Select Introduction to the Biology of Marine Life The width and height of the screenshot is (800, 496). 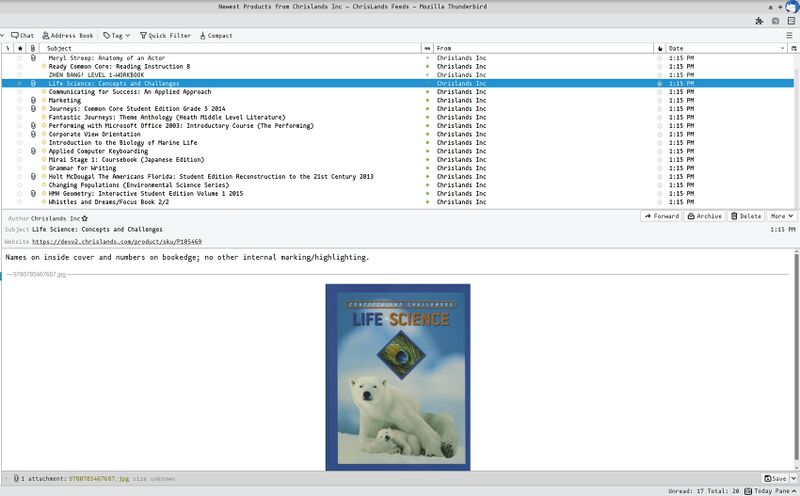(123, 143)
